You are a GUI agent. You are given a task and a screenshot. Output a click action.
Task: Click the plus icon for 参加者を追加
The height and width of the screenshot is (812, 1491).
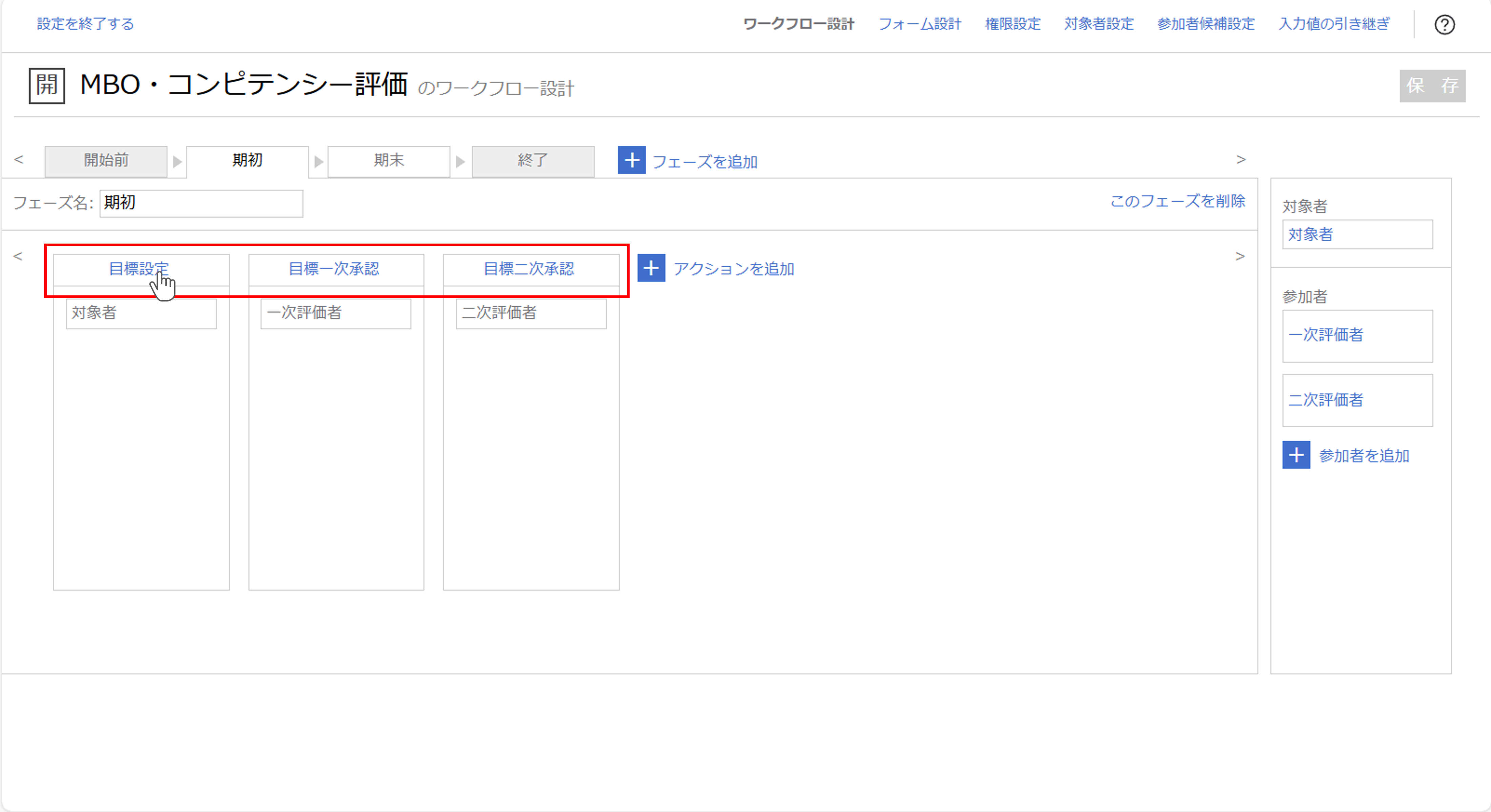point(1296,456)
